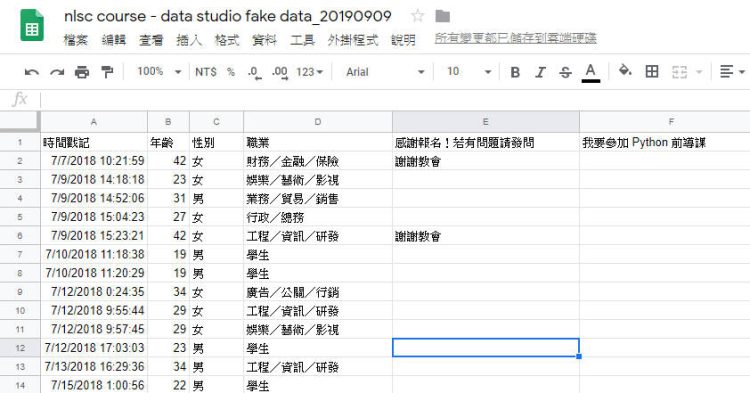Open the Arial font dropdown
750x393 pixels.
click(x=385, y=72)
